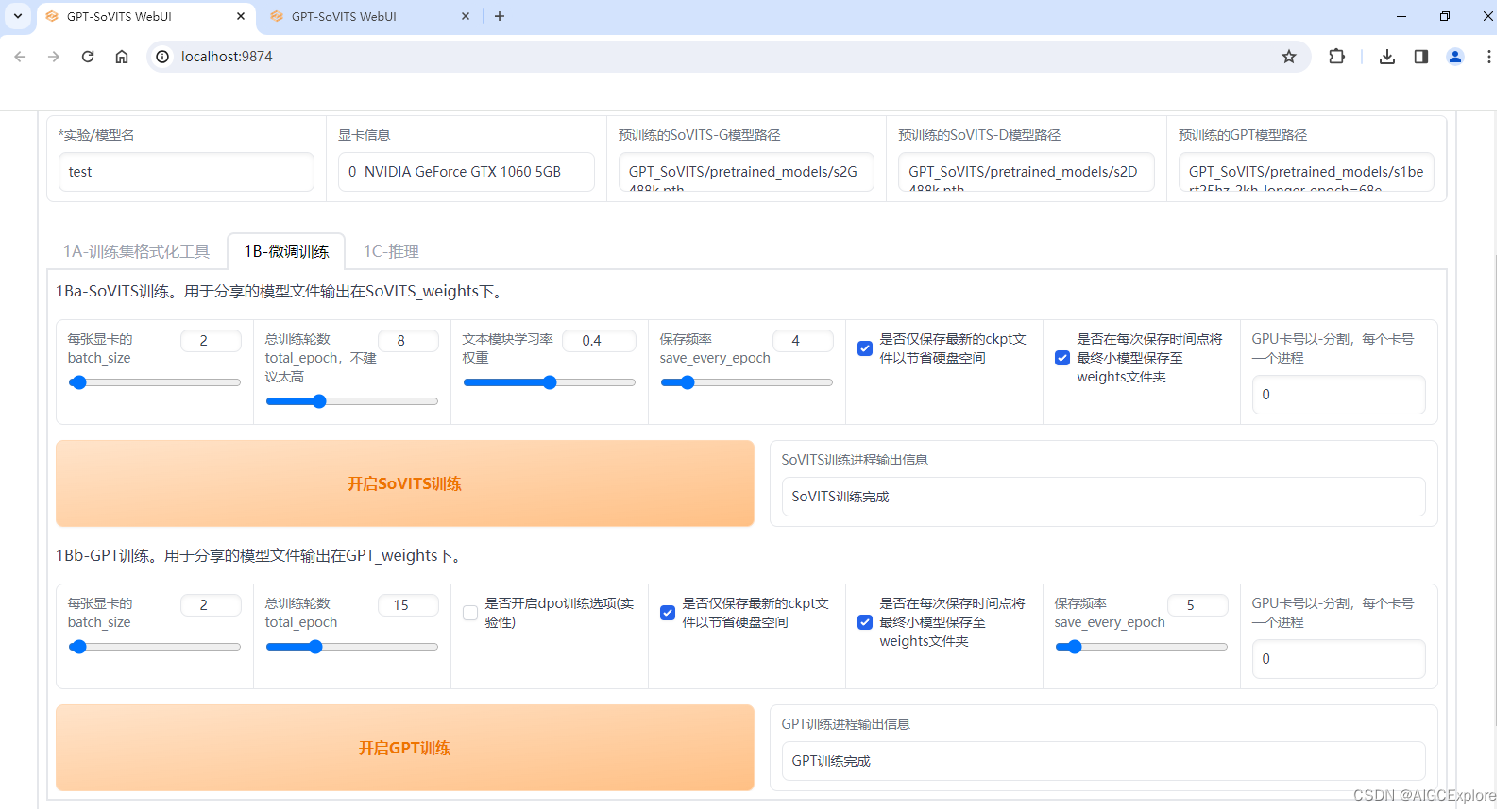Bookmark this page with the star icon
This screenshot has height=812, width=1511.
(1289, 57)
